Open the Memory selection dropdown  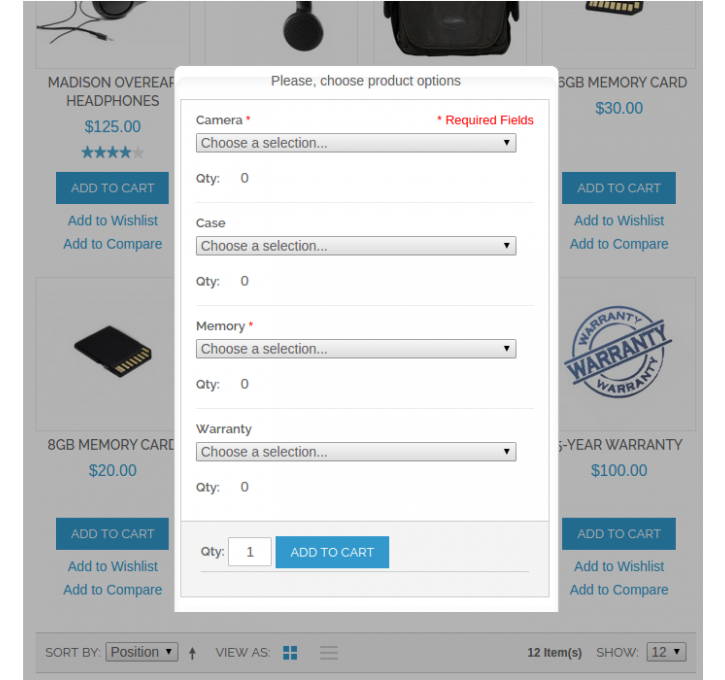coord(356,349)
